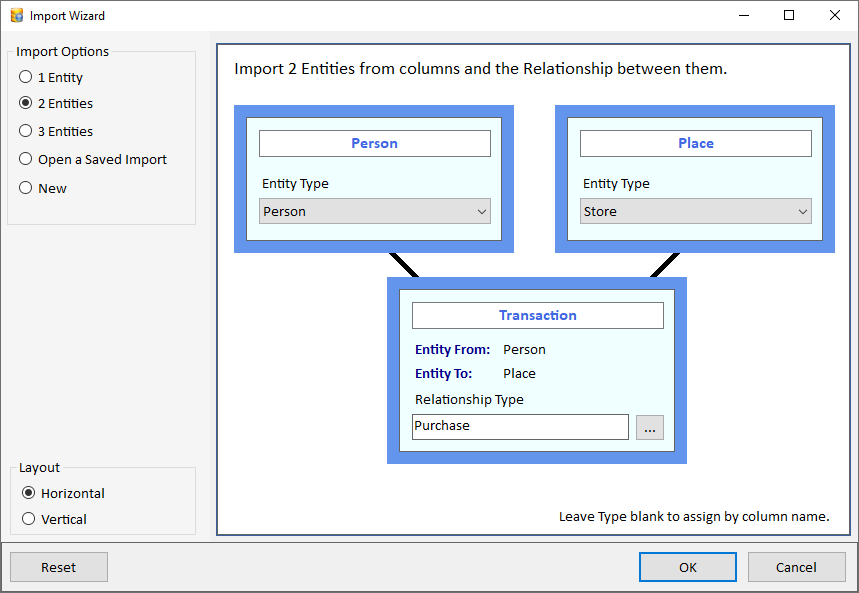Image resolution: width=859 pixels, height=593 pixels.
Task: Select the Horizontal layout option
Action: coord(26,492)
